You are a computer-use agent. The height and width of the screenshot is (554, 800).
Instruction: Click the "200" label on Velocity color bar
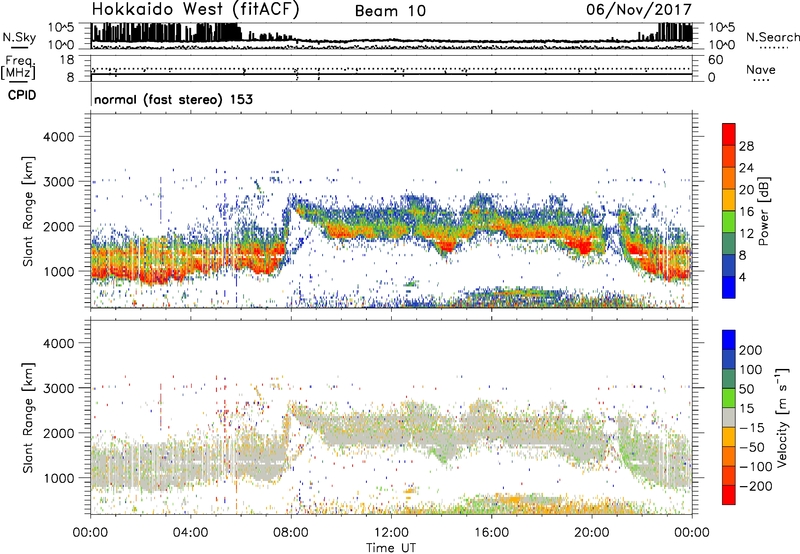(x=751, y=350)
